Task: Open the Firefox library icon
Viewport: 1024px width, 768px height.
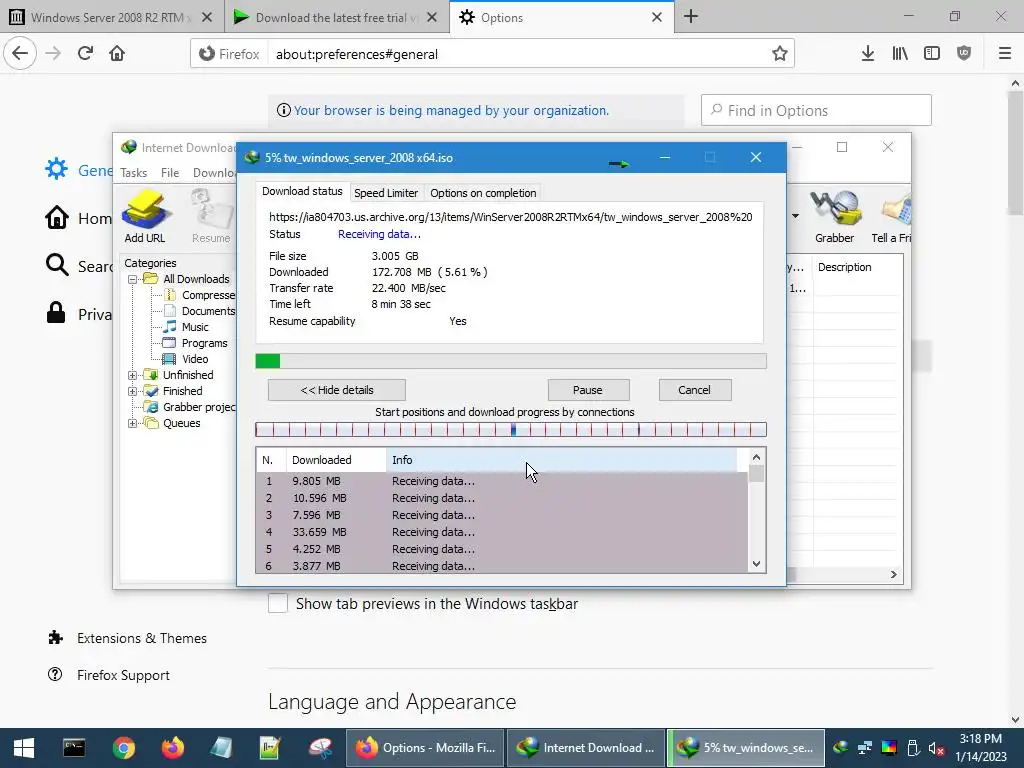Action: point(900,54)
